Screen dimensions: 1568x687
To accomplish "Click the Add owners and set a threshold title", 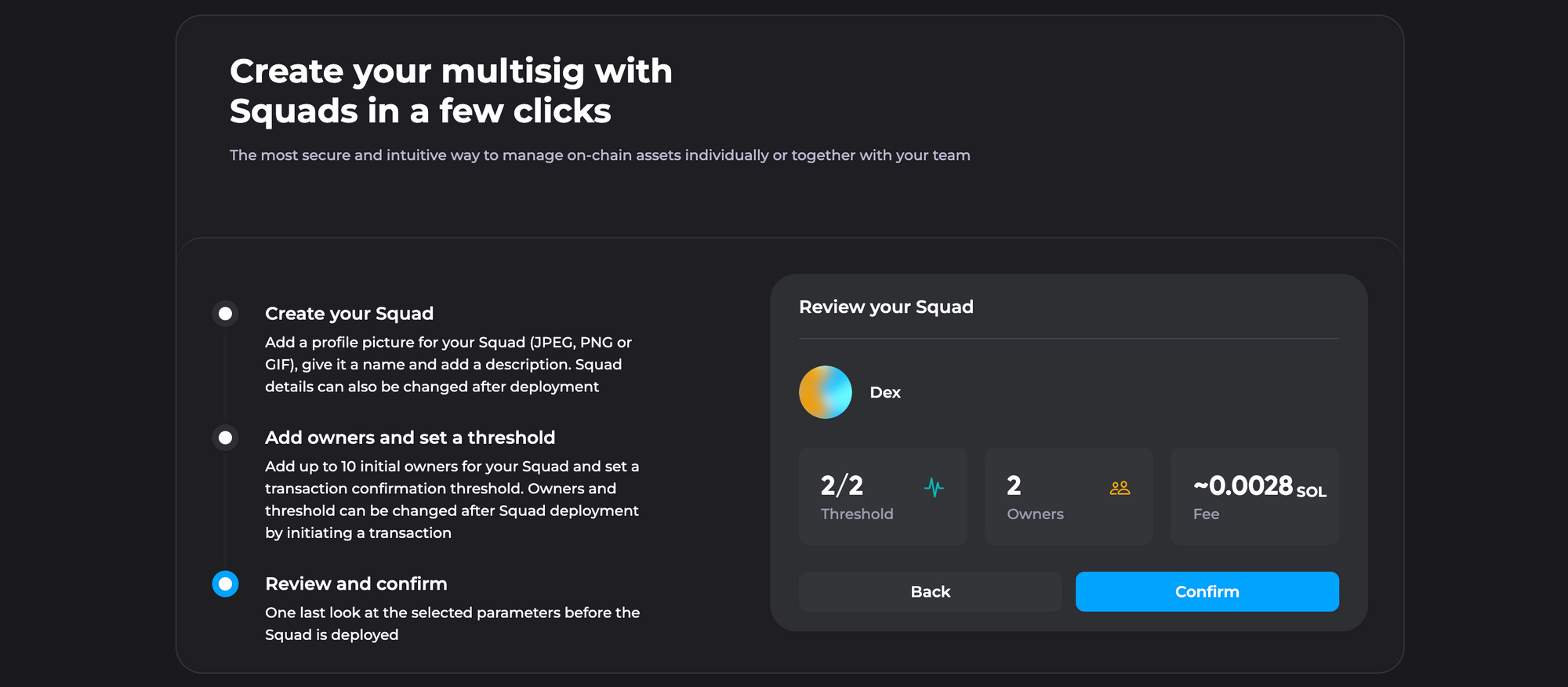I will pos(409,438).
